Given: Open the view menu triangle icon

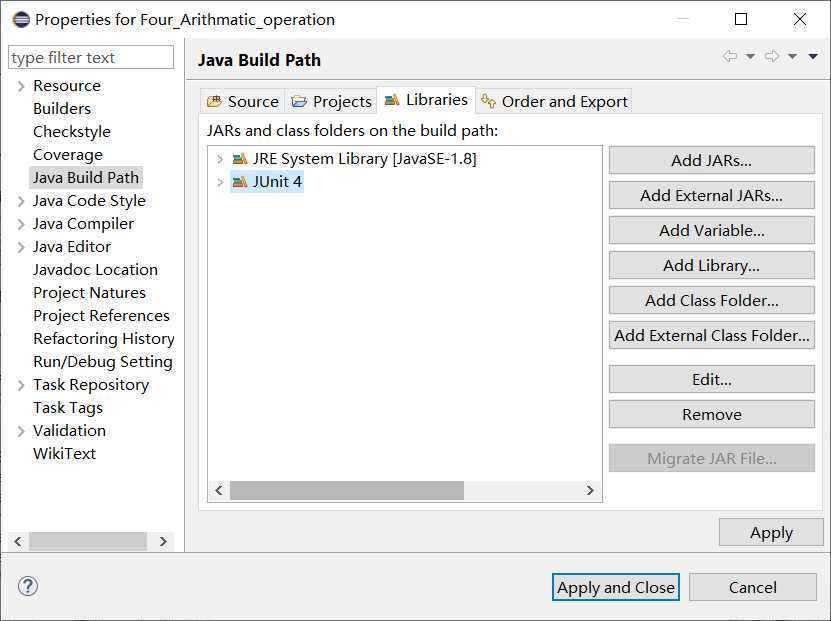Looking at the screenshot, I should pos(814,57).
